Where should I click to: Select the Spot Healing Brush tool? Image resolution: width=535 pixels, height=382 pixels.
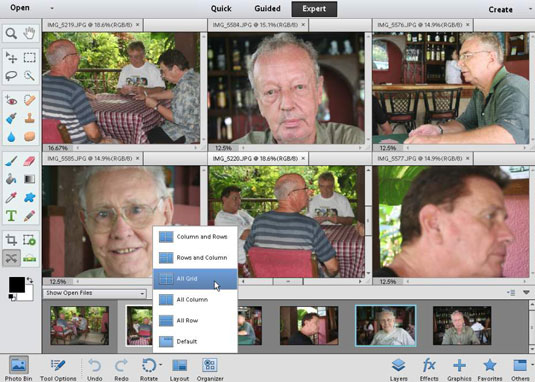tap(29, 100)
